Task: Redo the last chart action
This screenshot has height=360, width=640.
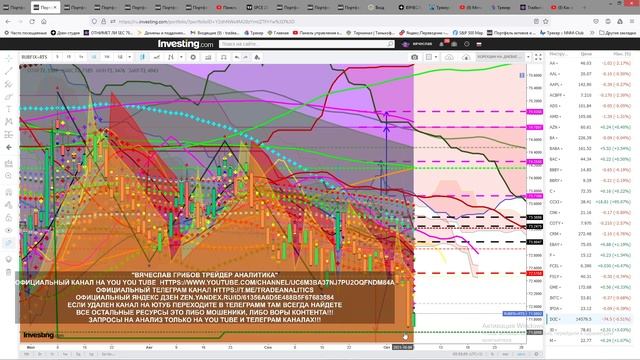Action: (x=246, y=57)
